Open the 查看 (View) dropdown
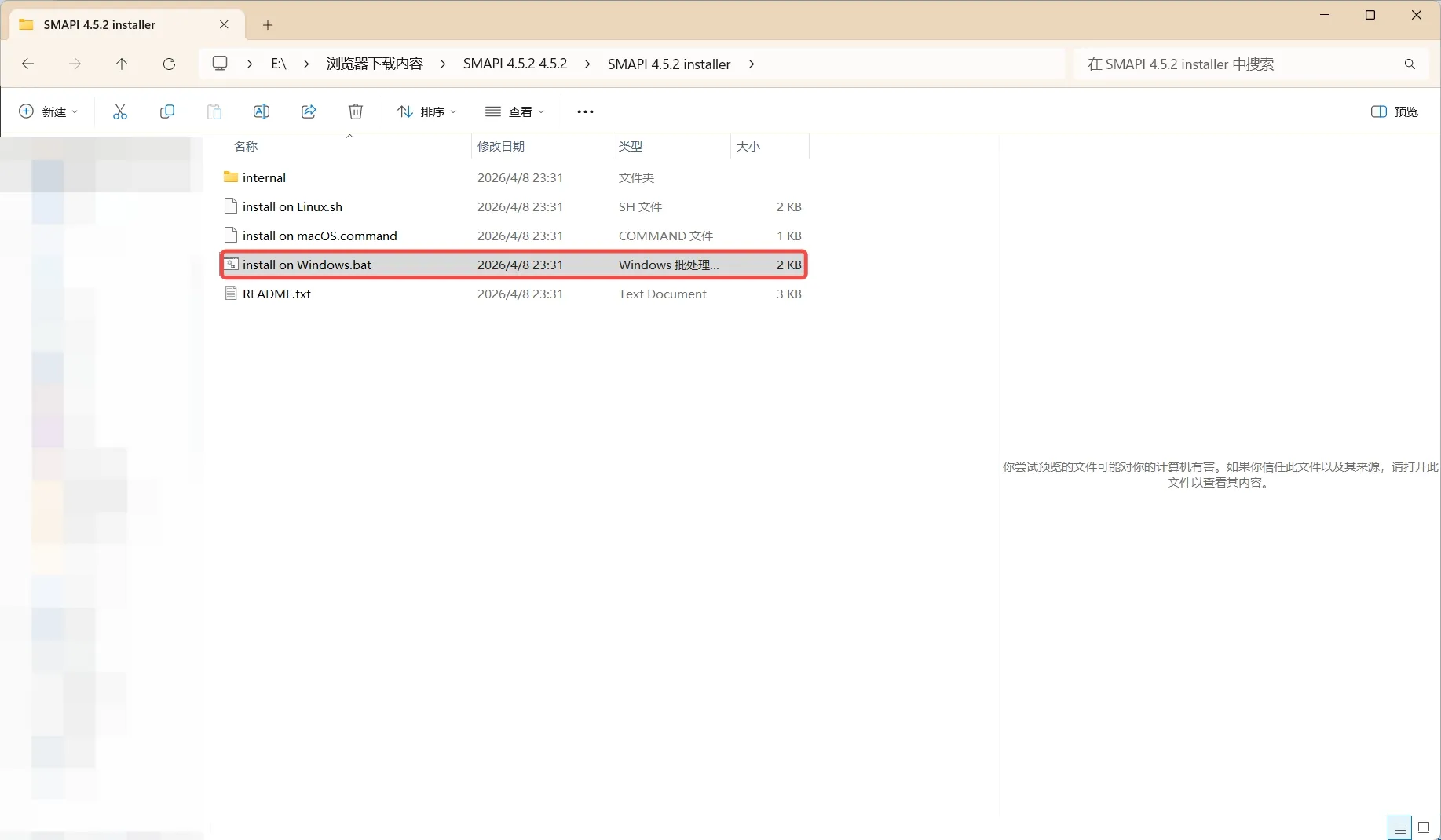This screenshot has width=1441, height=840. [x=514, y=111]
